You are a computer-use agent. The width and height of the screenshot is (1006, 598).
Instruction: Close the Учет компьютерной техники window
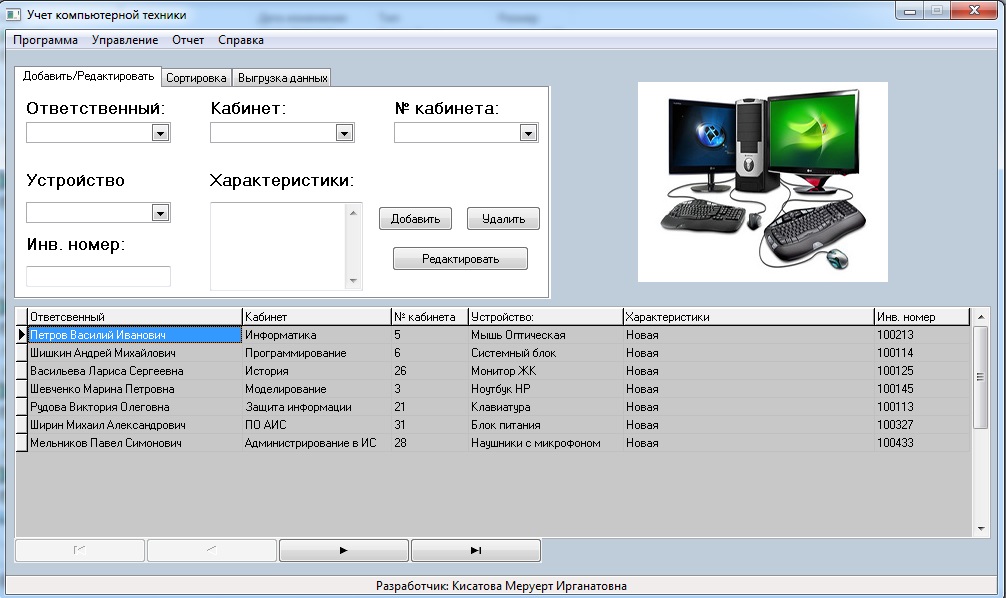tap(974, 10)
